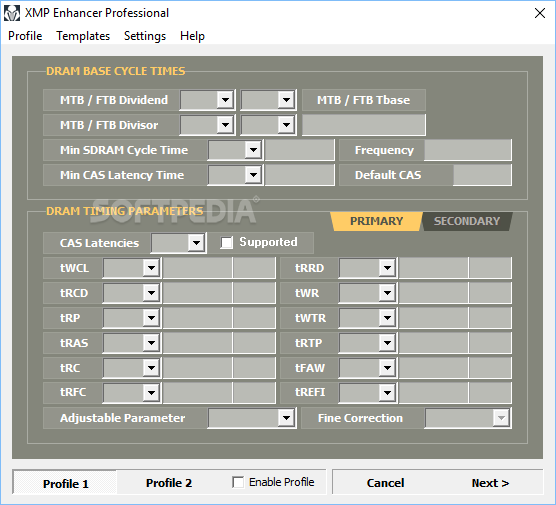Image resolution: width=556 pixels, height=505 pixels.
Task: Click the Min SDRAM Cycle Time value field
Action: tap(300, 150)
